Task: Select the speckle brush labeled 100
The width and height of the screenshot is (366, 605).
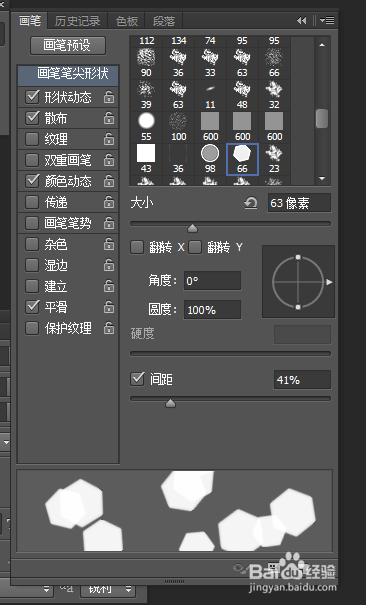Action: pyautogui.click(x=178, y=127)
